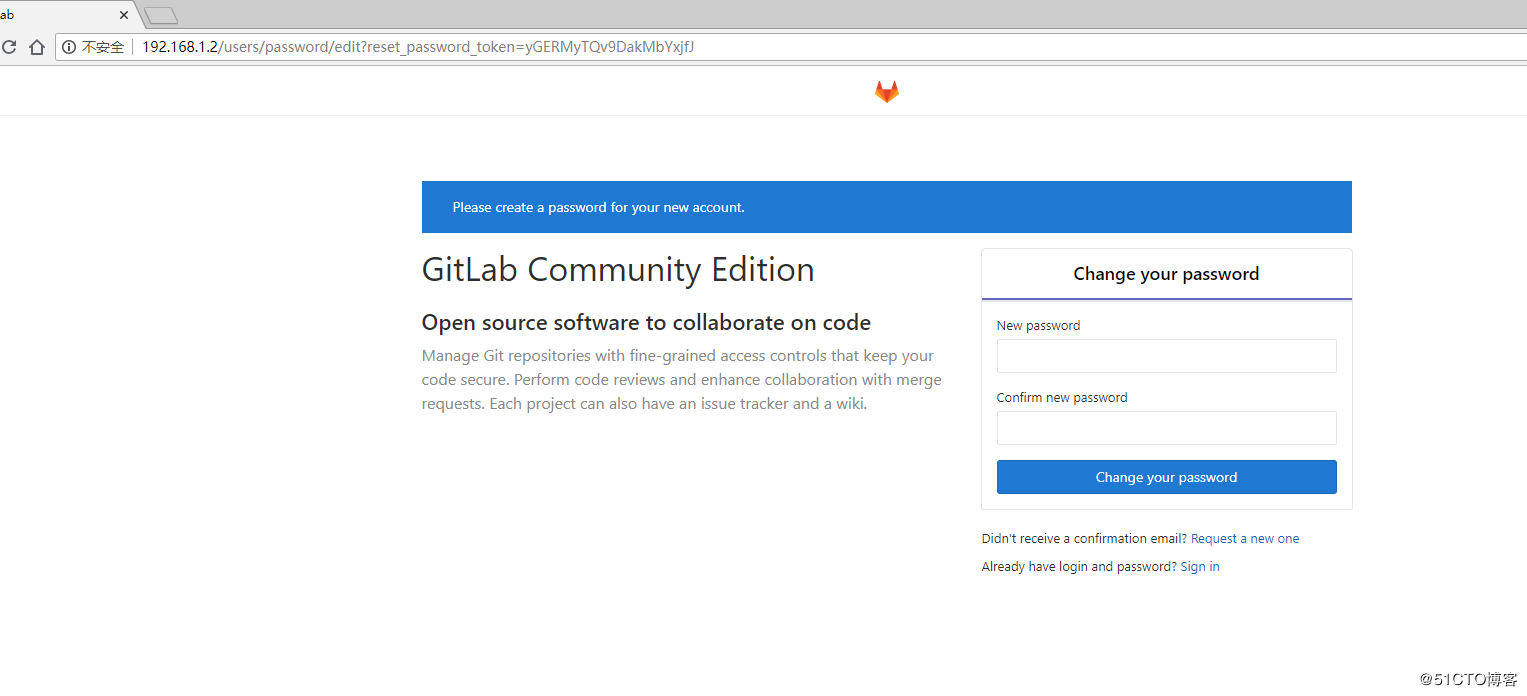Image resolution: width=1527 pixels, height=696 pixels.
Task: Click the 'Manage Git repositories' description paragraph
Action: [681, 380]
